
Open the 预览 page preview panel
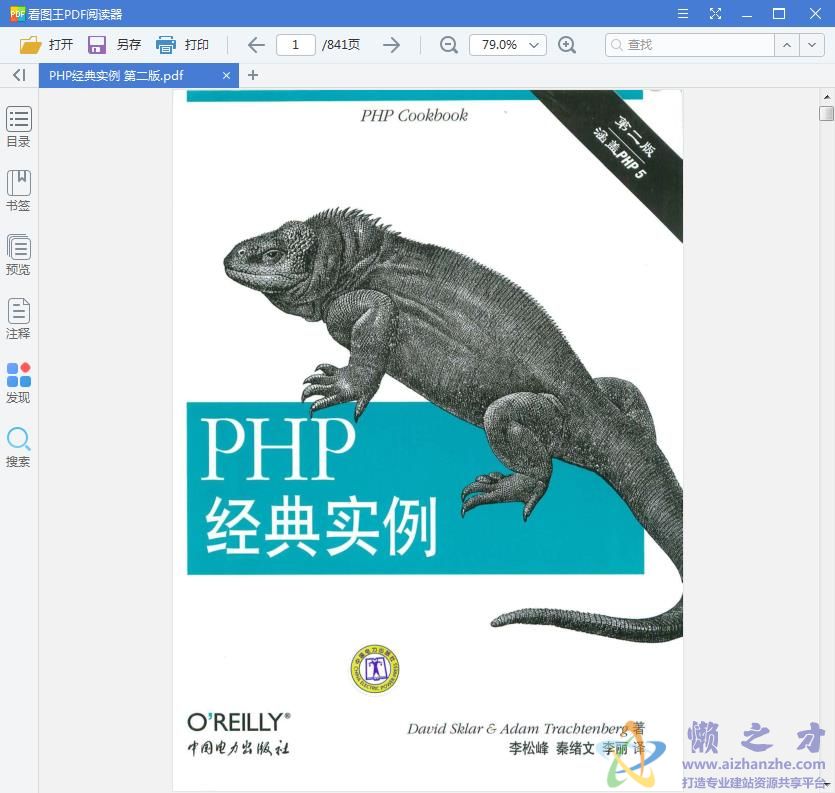point(19,255)
